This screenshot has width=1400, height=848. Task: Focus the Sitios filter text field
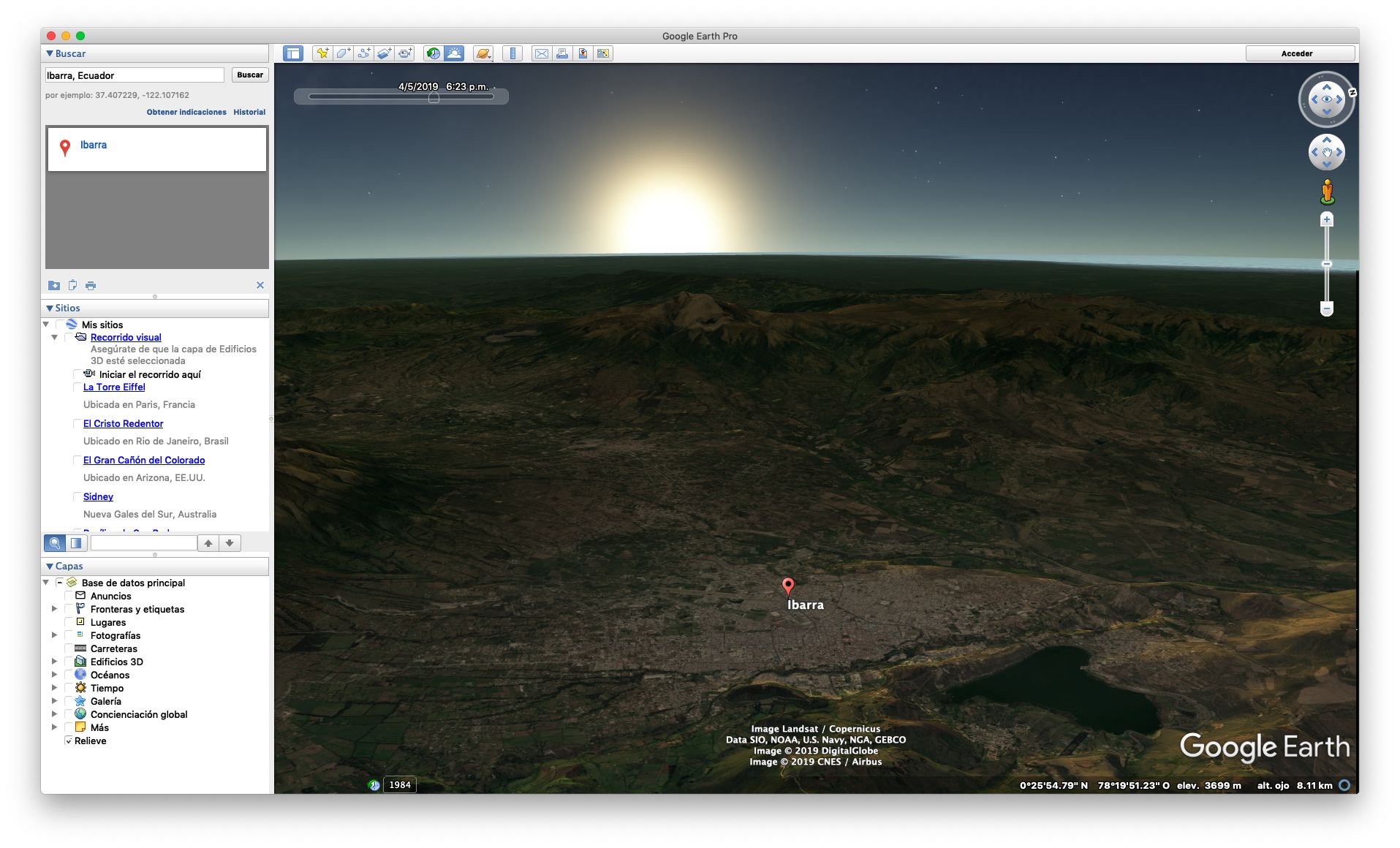click(144, 543)
